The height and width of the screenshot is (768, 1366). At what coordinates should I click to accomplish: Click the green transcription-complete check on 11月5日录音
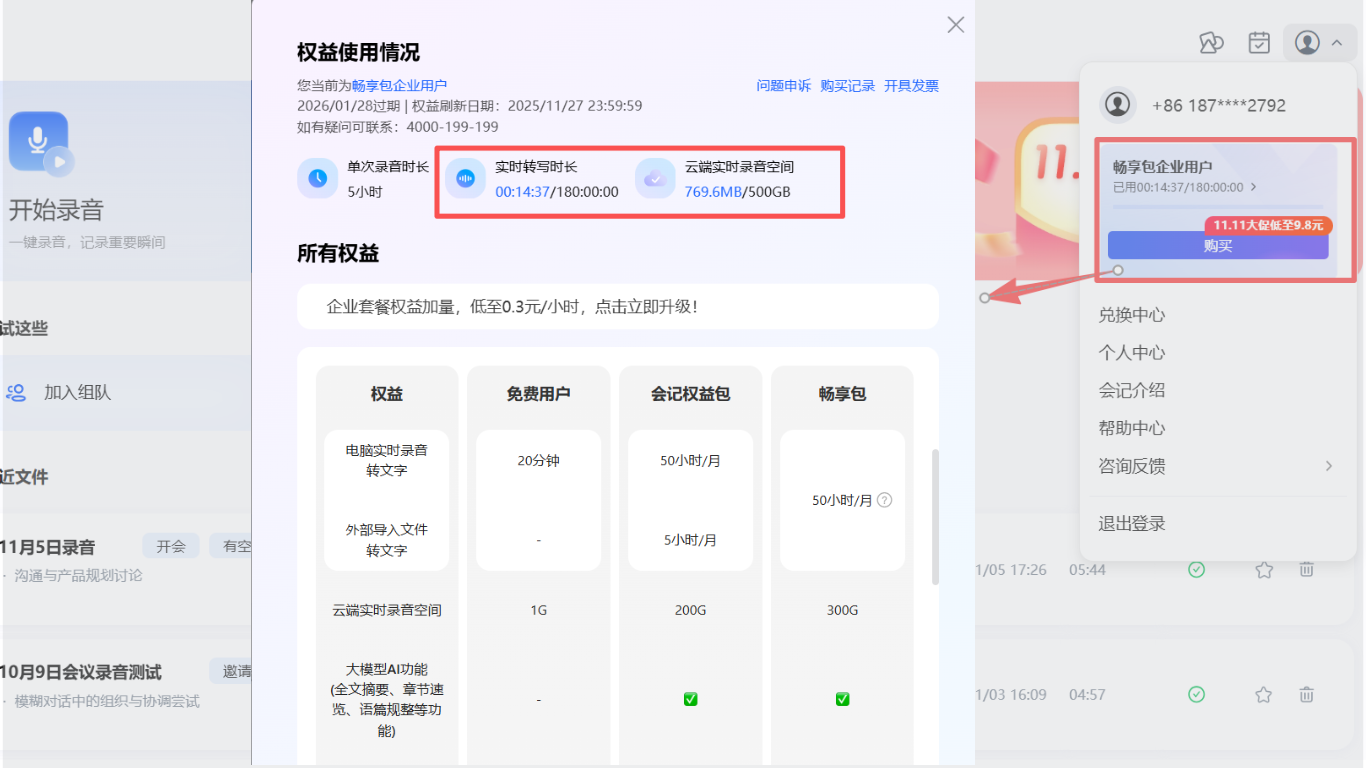[x=1197, y=568]
